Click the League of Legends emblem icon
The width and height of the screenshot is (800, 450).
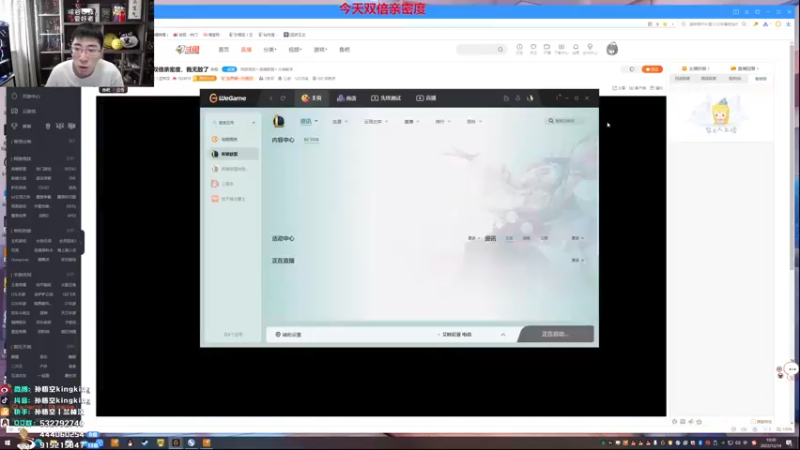click(279, 121)
